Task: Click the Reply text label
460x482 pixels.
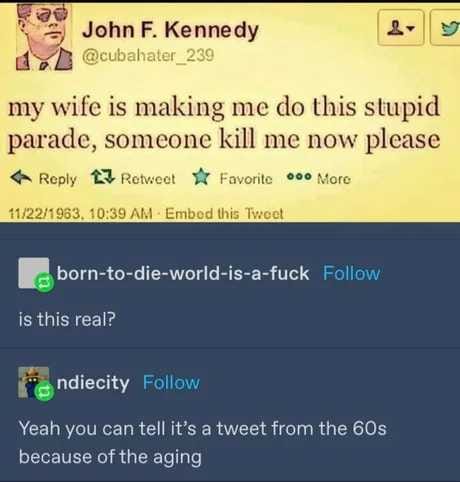Action: (x=58, y=179)
